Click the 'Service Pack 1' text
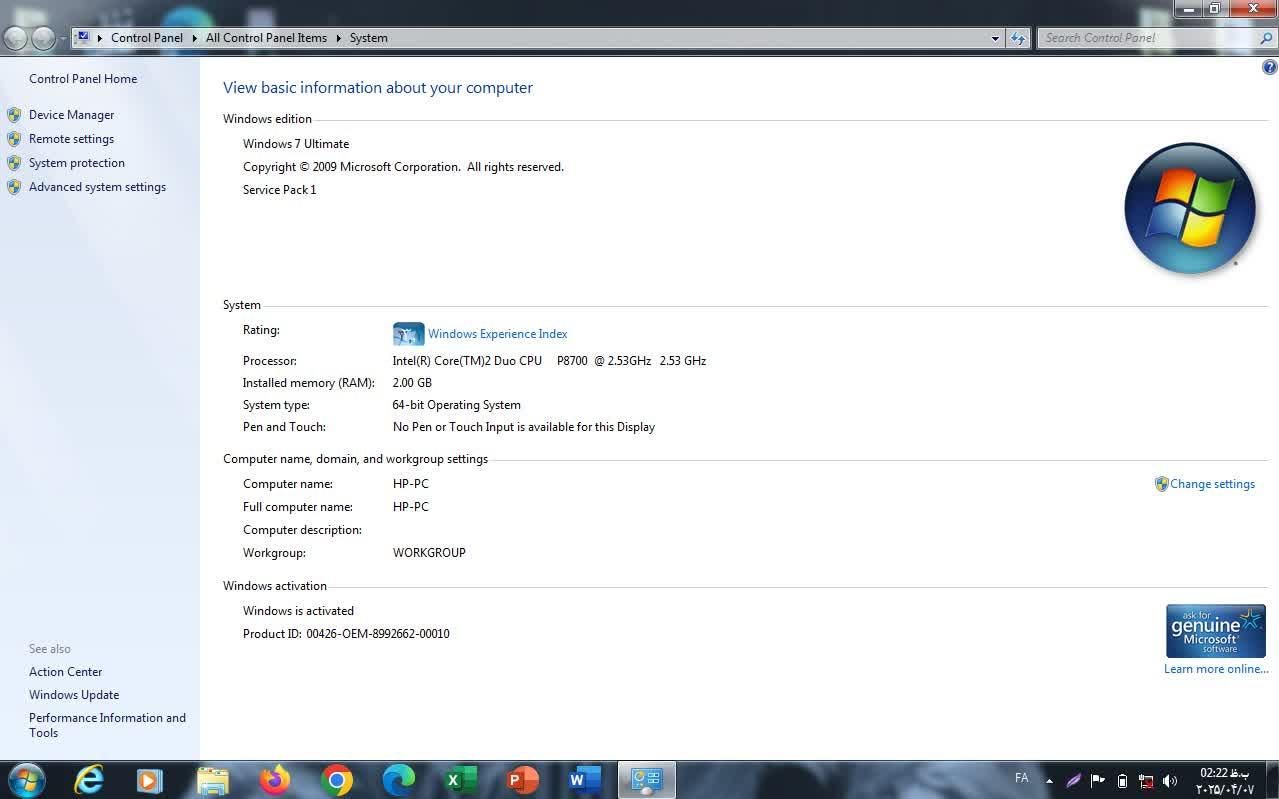This screenshot has height=799, width=1279. (279, 190)
